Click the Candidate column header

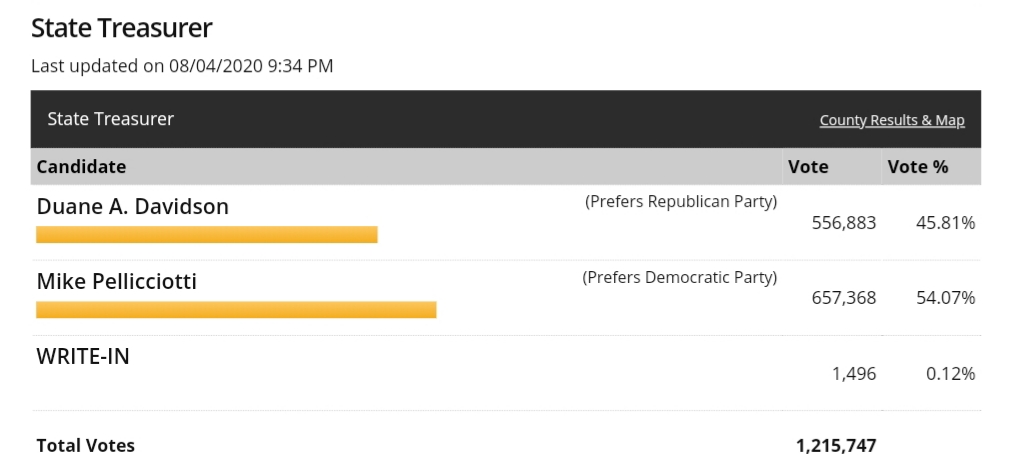click(81, 167)
